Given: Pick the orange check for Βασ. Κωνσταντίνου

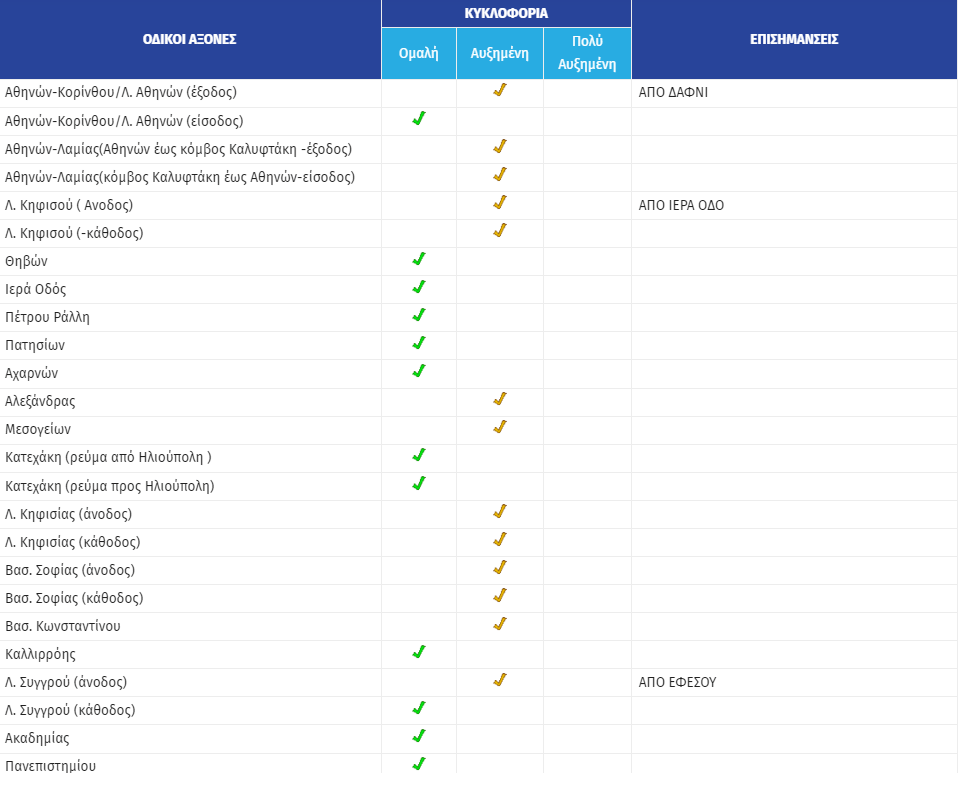Looking at the screenshot, I should coord(500,624).
